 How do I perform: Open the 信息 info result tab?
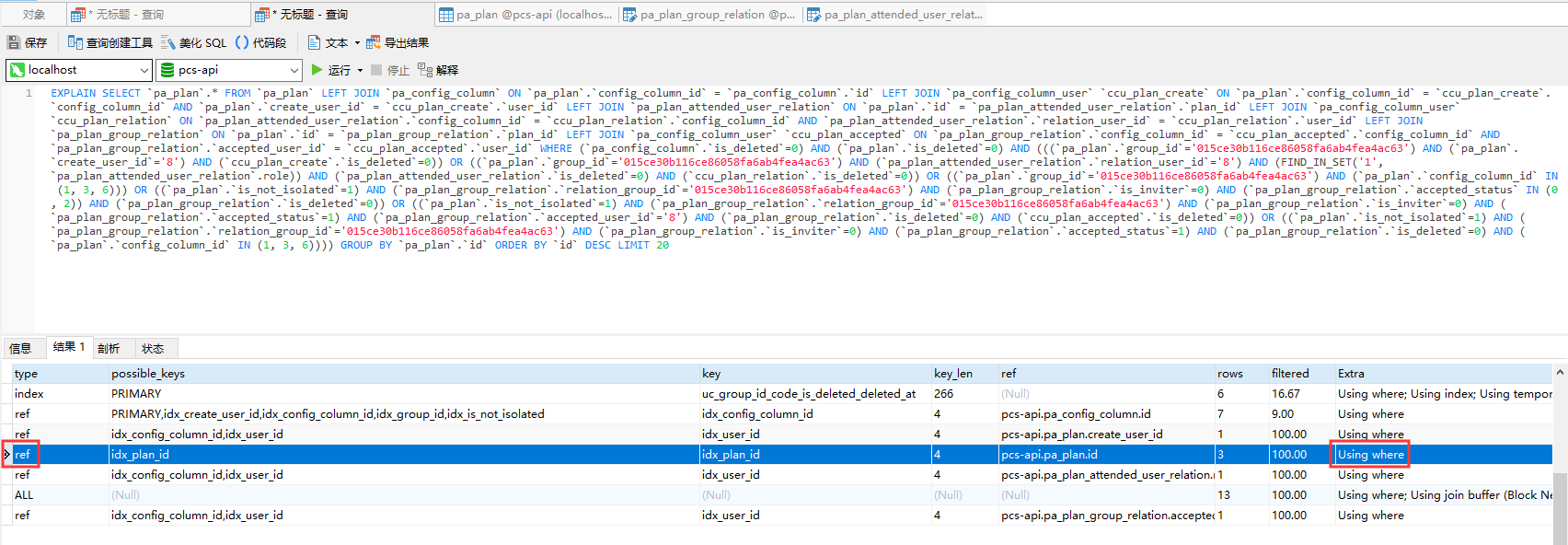(x=20, y=348)
